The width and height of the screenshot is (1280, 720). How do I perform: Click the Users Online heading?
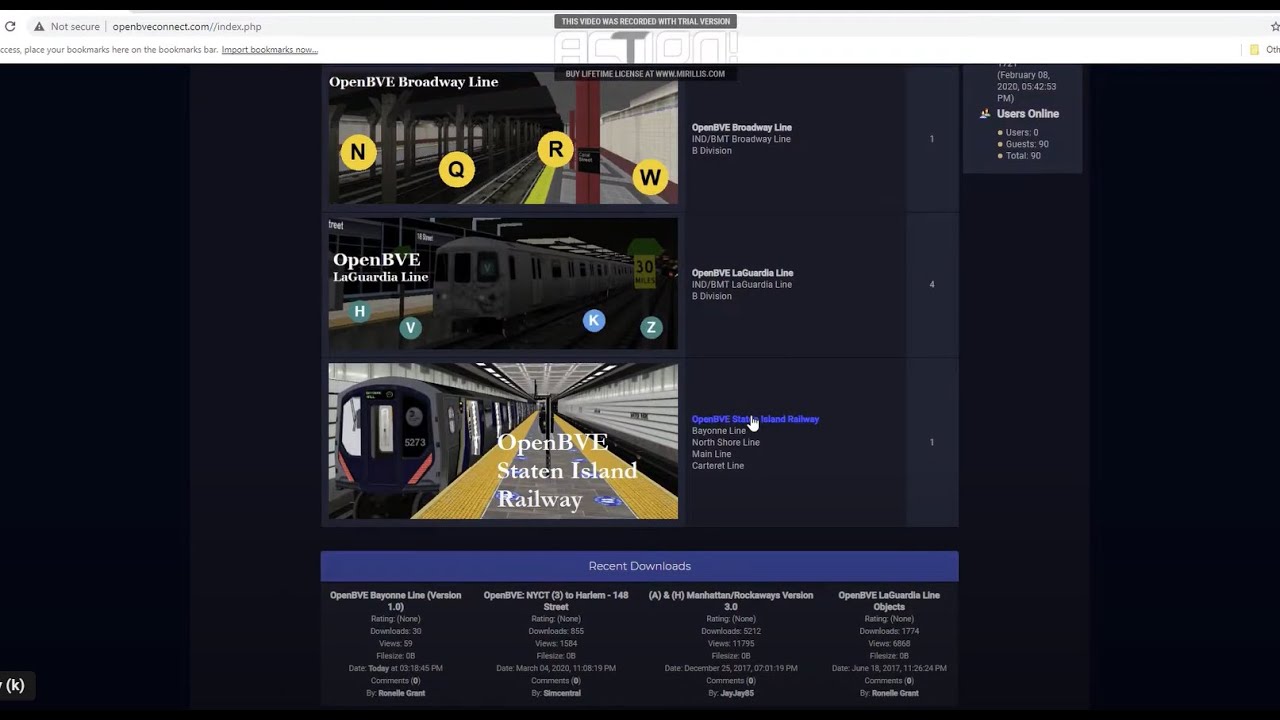click(x=1028, y=114)
